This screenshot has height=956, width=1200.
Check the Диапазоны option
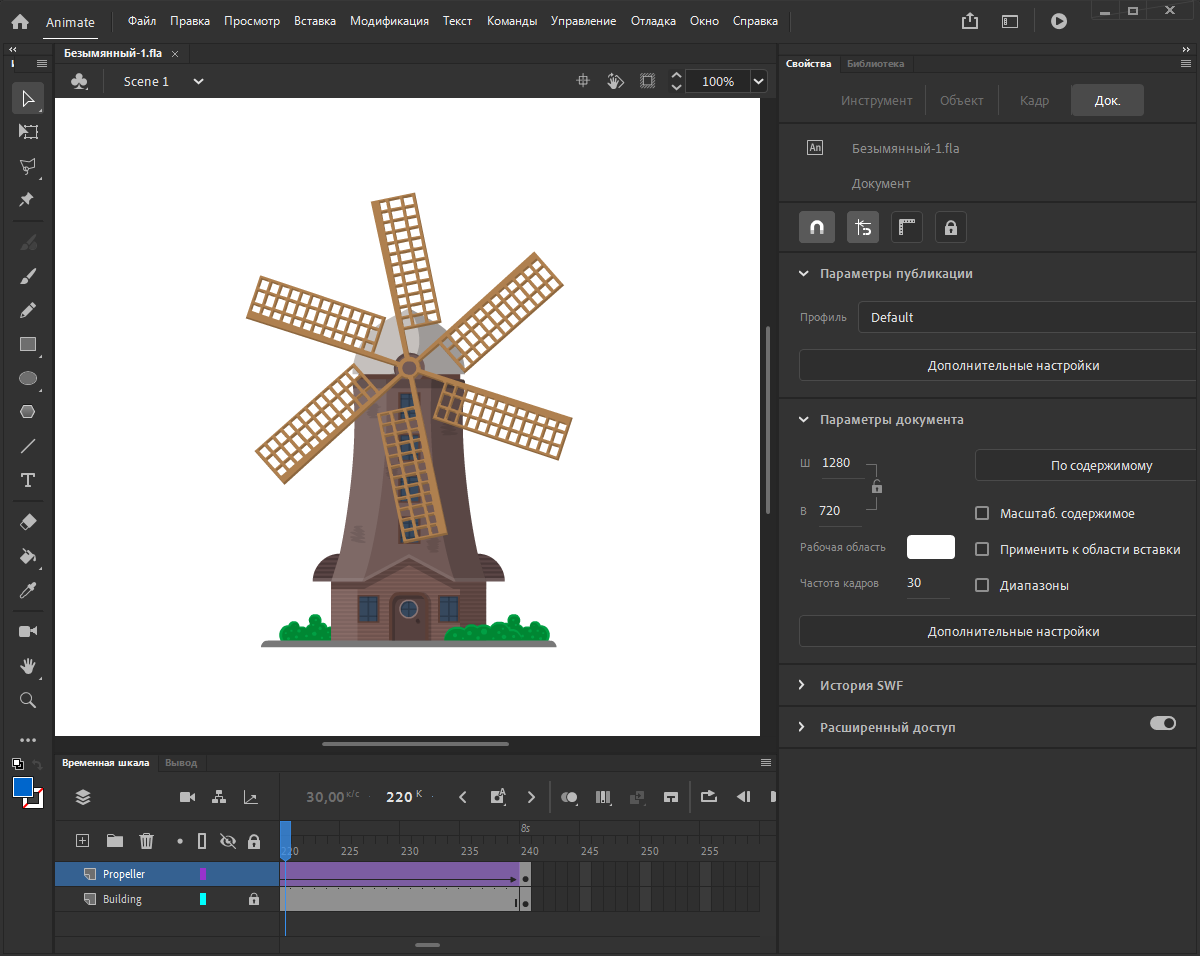(981, 585)
